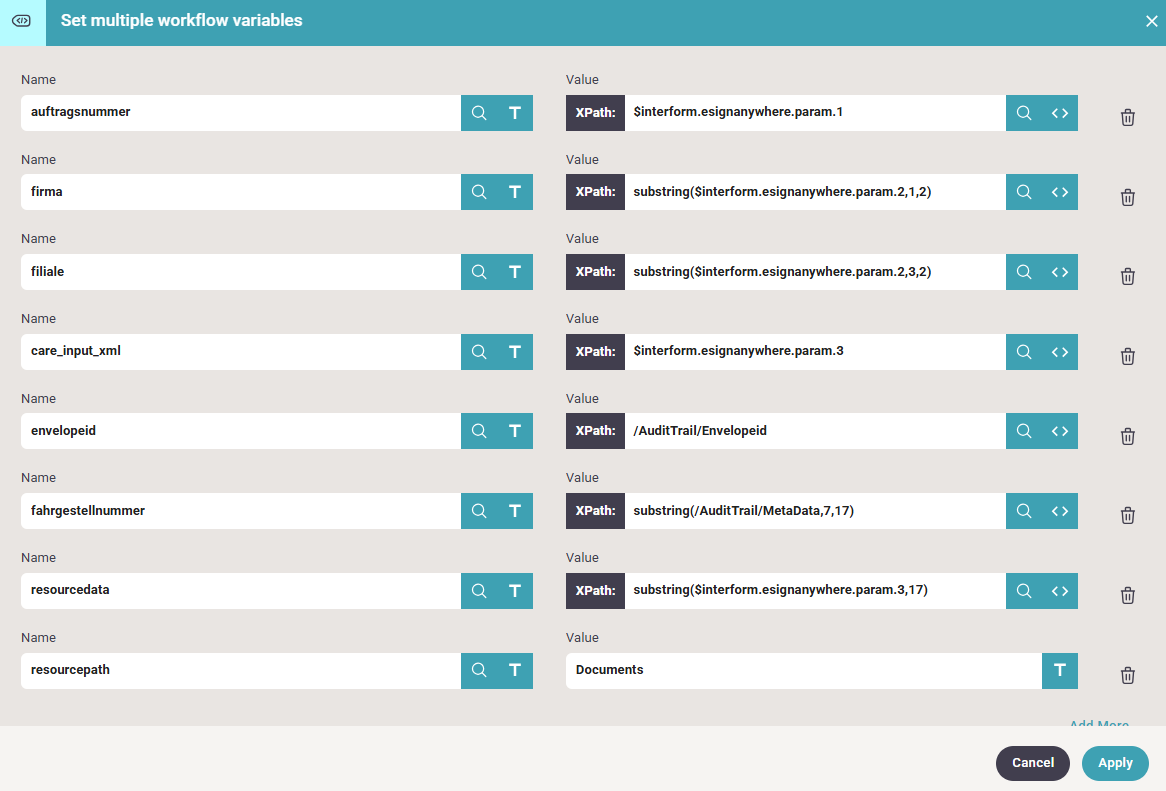Image resolution: width=1166 pixels, height=791 pixels.
Task: Search values for care_input_xml XPath
Action: click(1024, 352)
